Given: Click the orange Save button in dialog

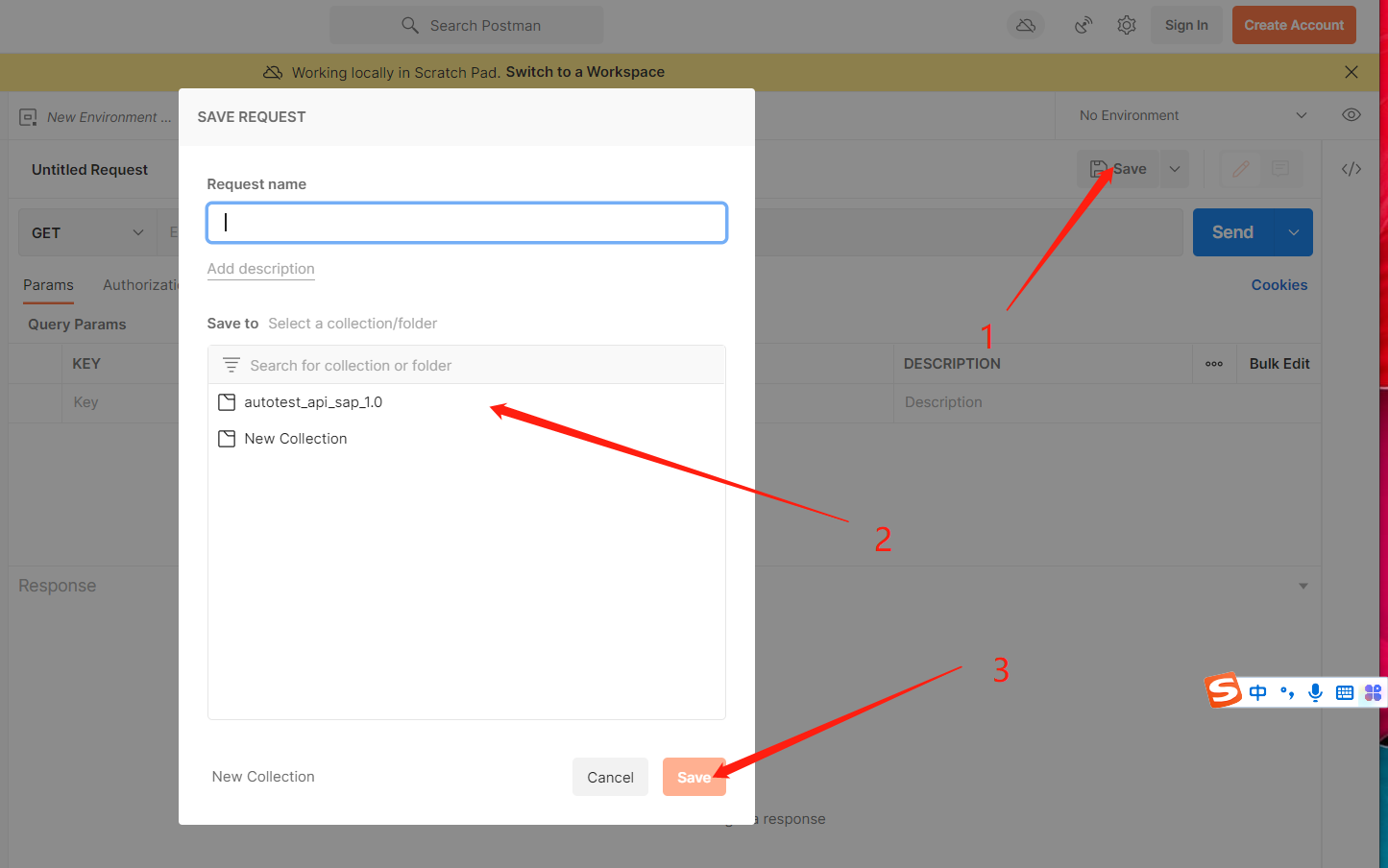Looking at the screenshot, I should coord(694,777).
